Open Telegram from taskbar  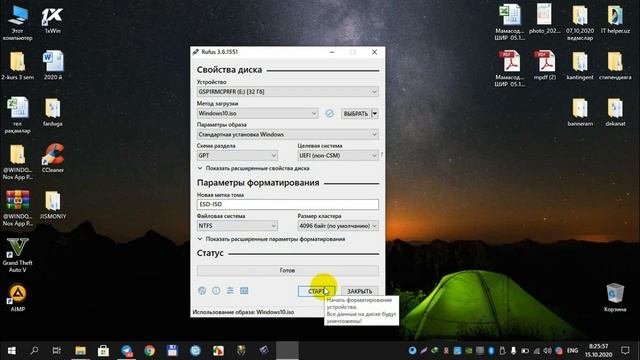(x=127, y=350)
